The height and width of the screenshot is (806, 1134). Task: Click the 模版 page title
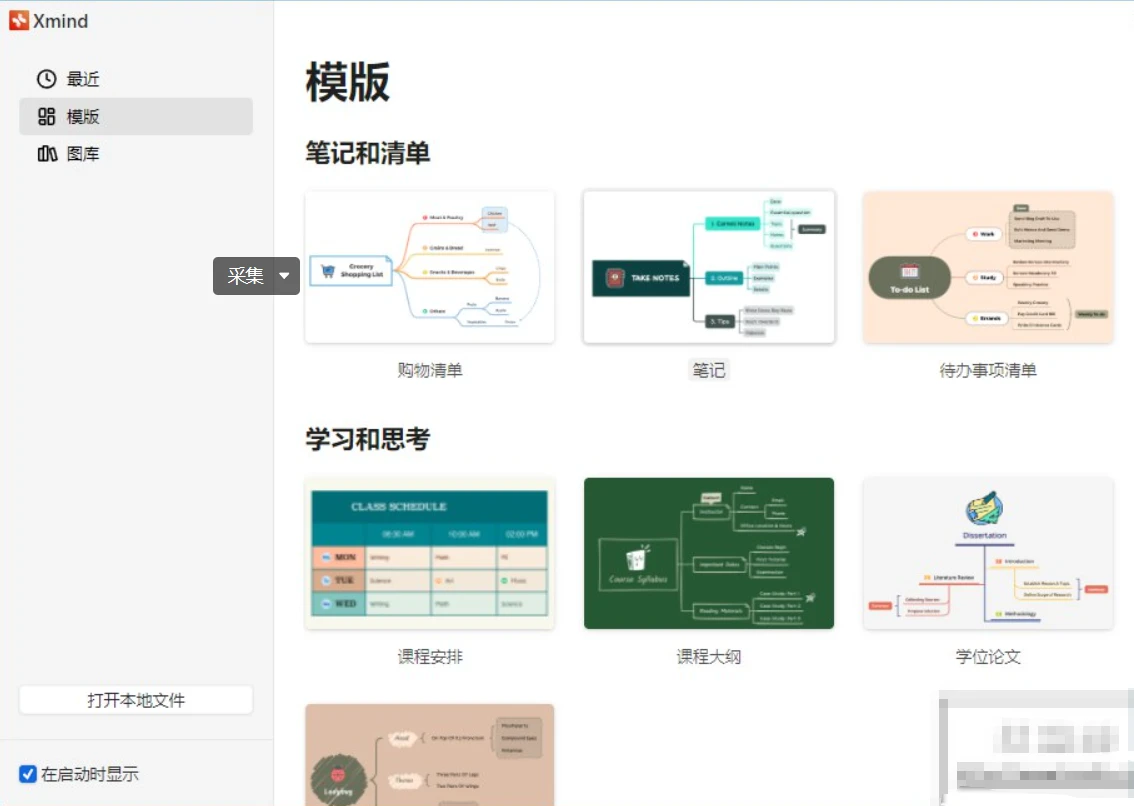point(348,82)
